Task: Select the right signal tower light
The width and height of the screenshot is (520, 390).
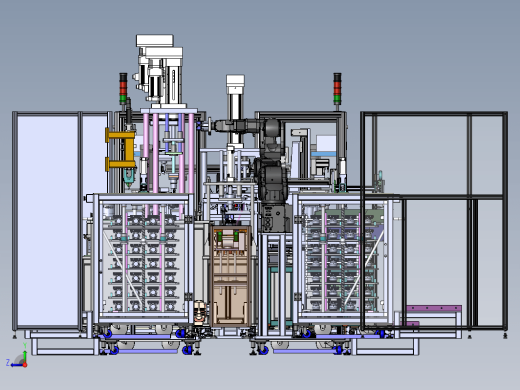Action: (x=337, y=88)
